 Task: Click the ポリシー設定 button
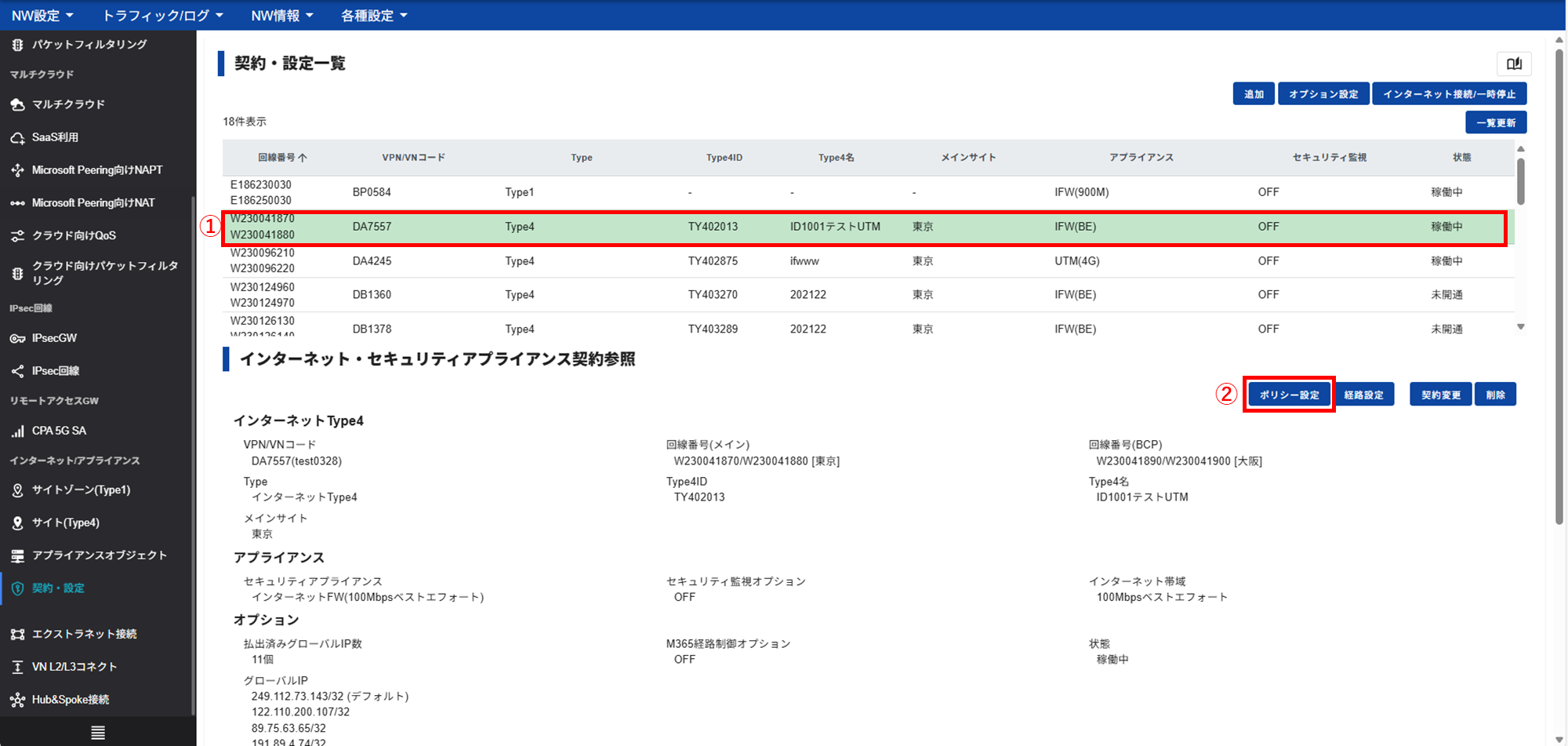(x=1289, y=395)
